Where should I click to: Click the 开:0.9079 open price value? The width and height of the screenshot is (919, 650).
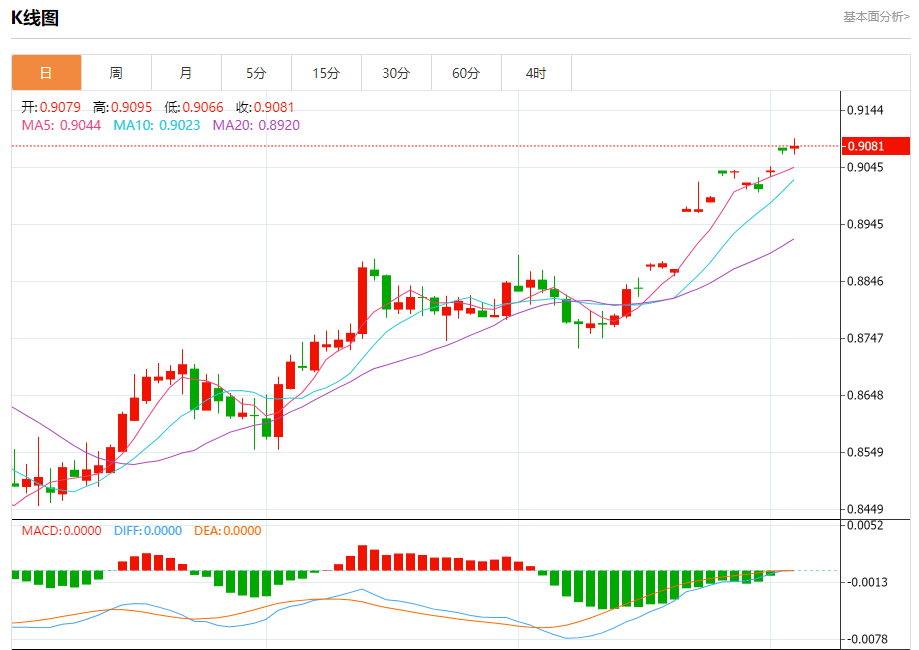point(51,107)
